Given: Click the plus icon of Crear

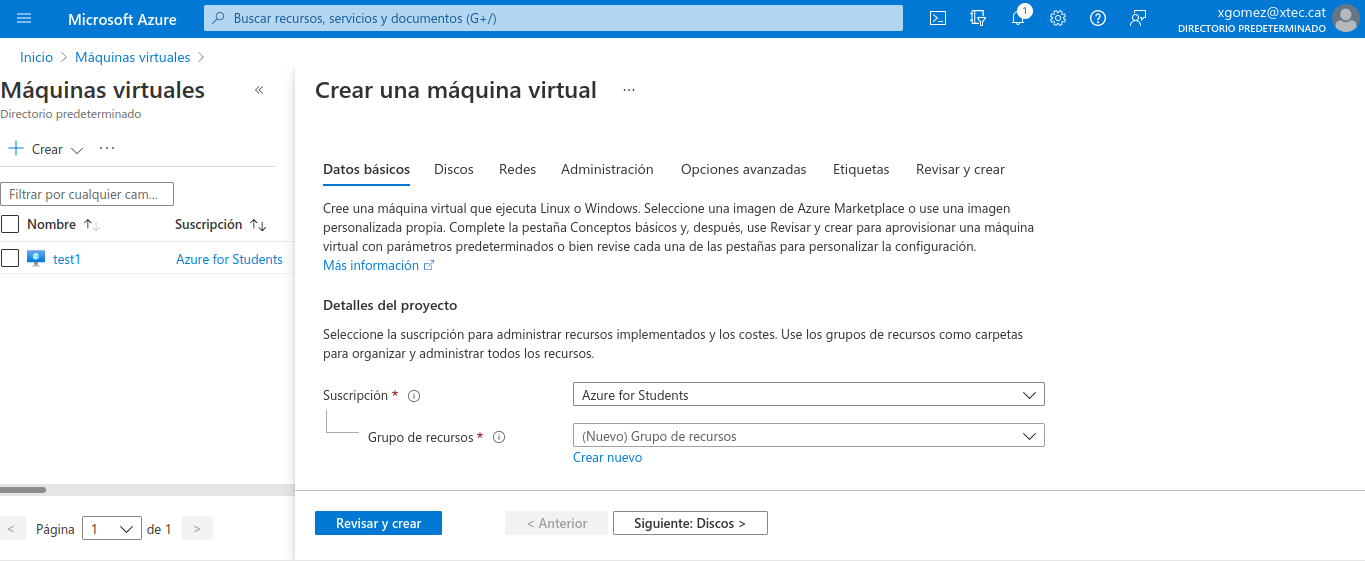Looking at the screenshot, I should pyautogui.click(x=16, y=148).
